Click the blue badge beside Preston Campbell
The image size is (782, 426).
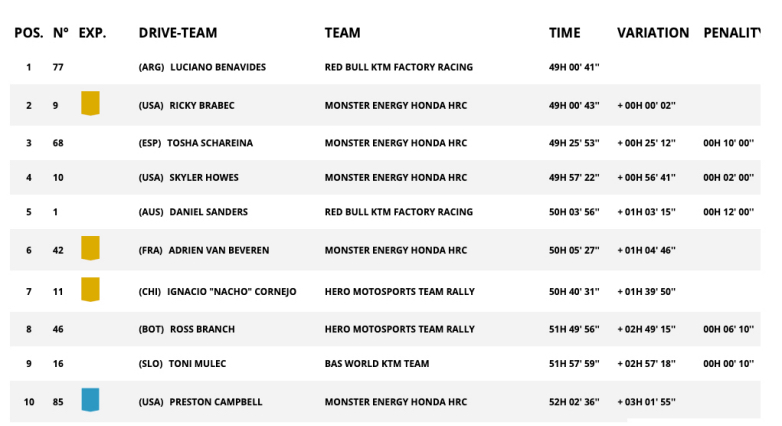(x=90, y=400)
